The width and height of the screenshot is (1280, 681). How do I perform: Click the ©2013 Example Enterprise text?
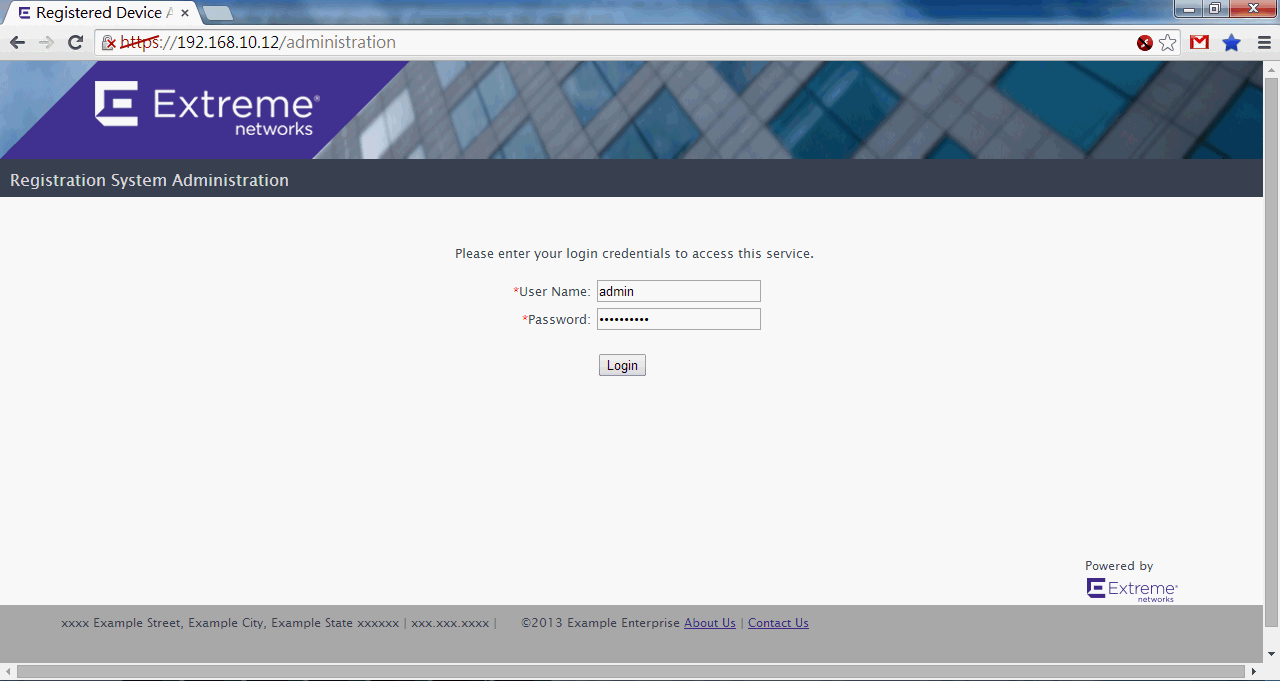[600, 623]
